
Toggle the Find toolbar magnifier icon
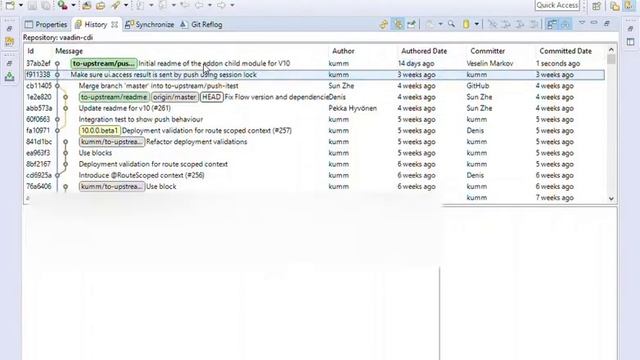(451, 24)
